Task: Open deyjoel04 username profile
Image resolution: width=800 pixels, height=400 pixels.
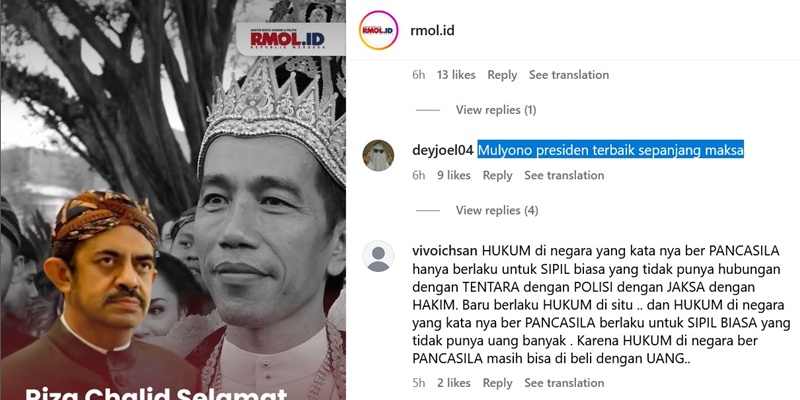Action: (x=443, y=151)
